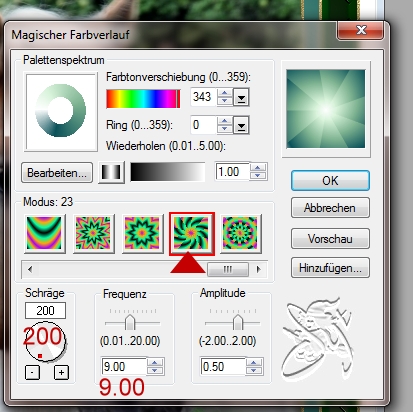The width and height of the screenshot is (413, 412).
Task: Click the Hinzufügen... button
Action: click(330, 268)
